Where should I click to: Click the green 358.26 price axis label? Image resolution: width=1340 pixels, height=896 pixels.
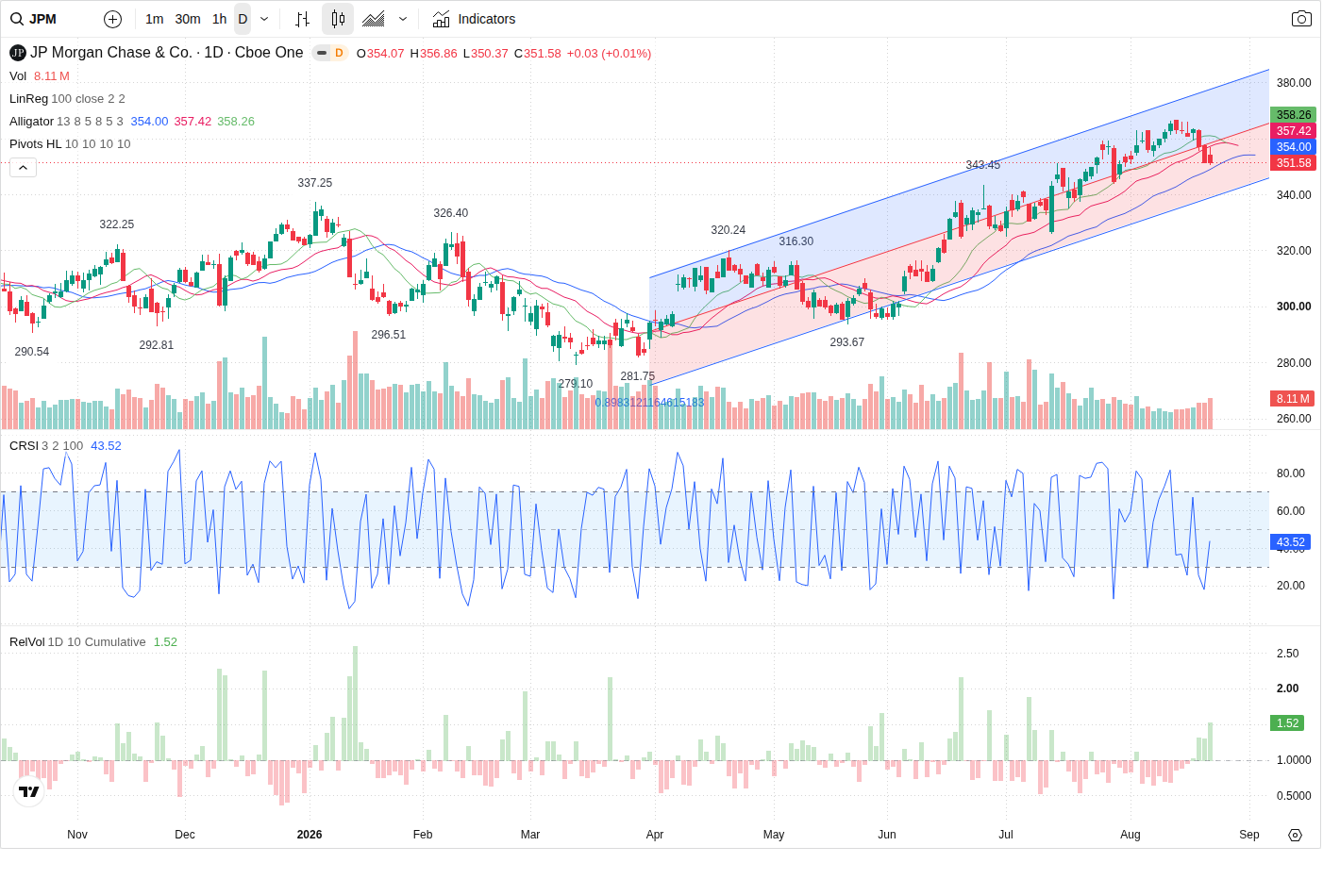(x=1294, y=115)
